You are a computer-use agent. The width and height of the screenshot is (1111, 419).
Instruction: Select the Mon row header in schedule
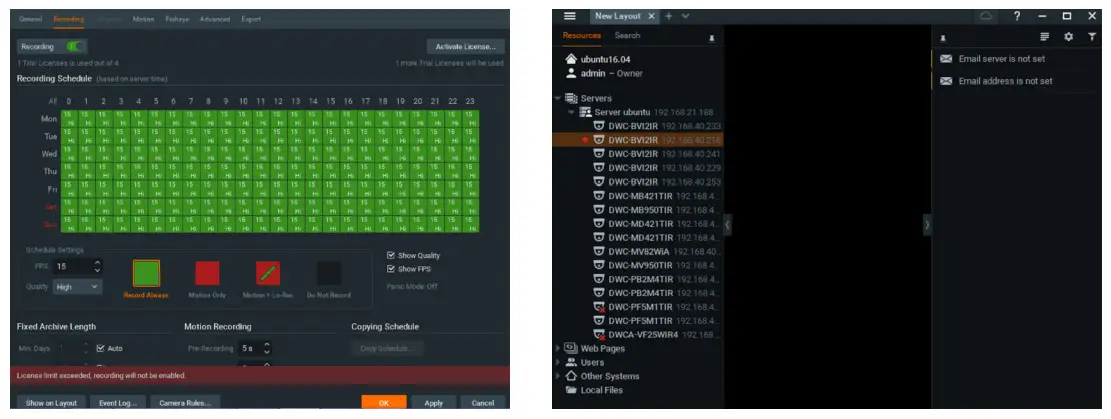(49, 119)
